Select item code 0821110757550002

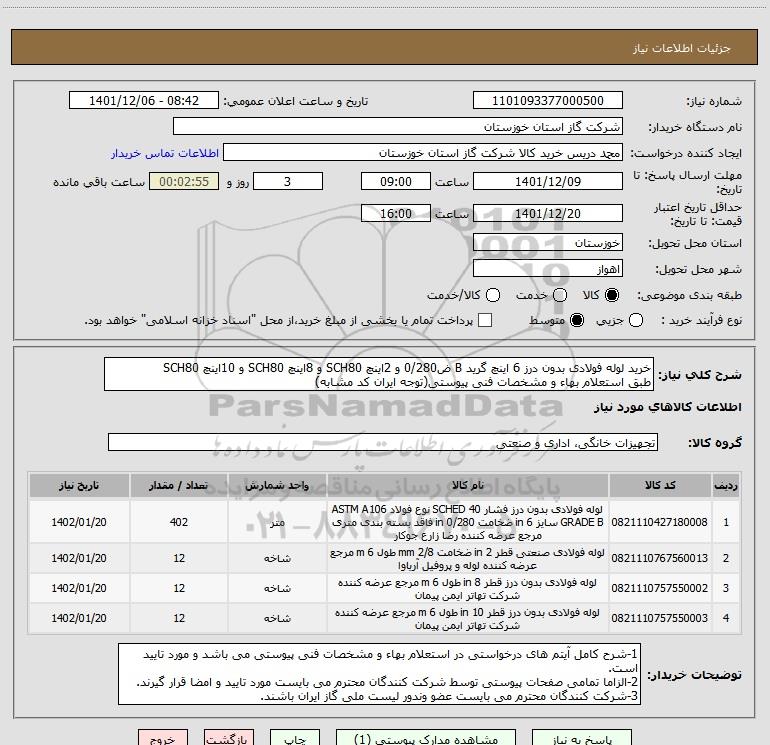click(660, 588)
